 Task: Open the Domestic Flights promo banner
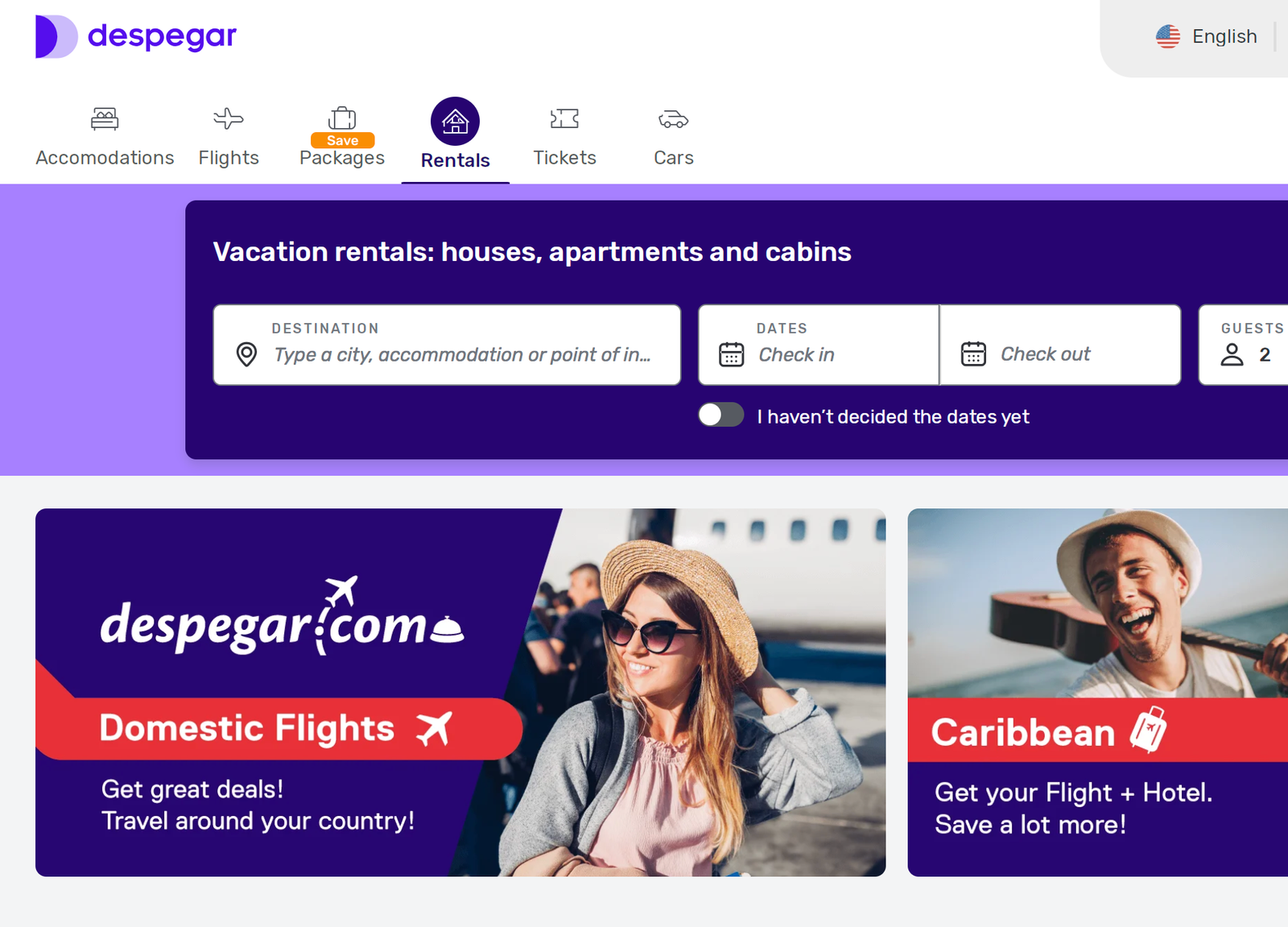(x=460, y=693)
